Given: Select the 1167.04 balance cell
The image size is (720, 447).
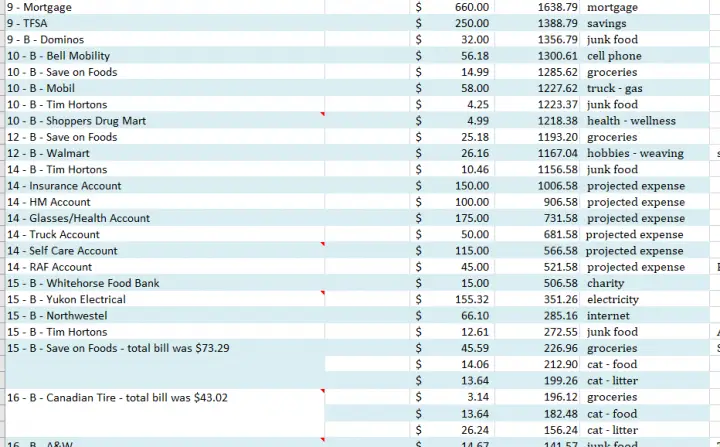Looking at the screenshot, I should click(537, 153).
